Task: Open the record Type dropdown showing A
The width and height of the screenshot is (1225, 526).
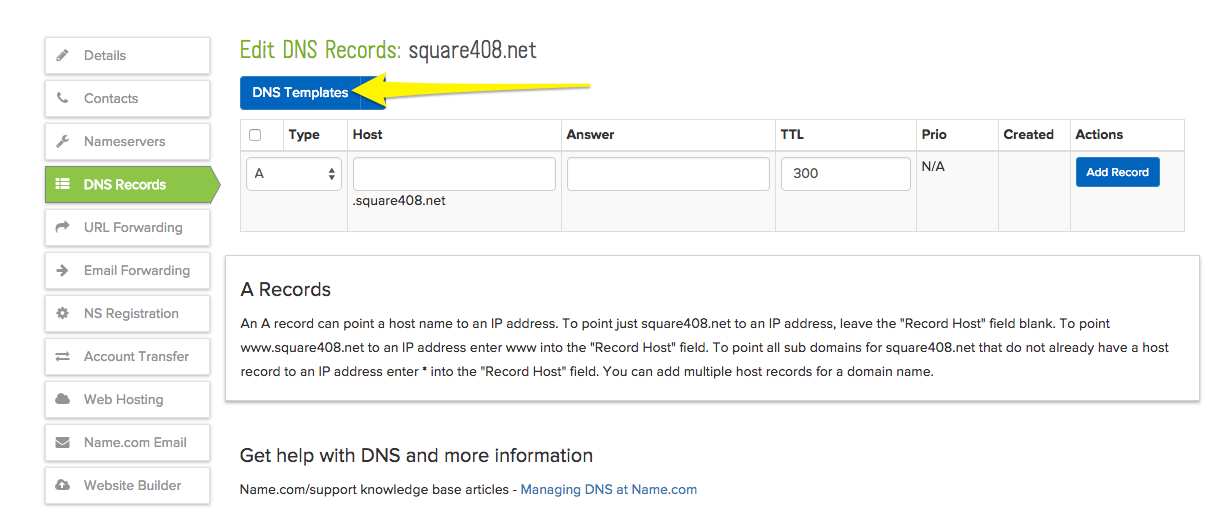Action: 294,174
